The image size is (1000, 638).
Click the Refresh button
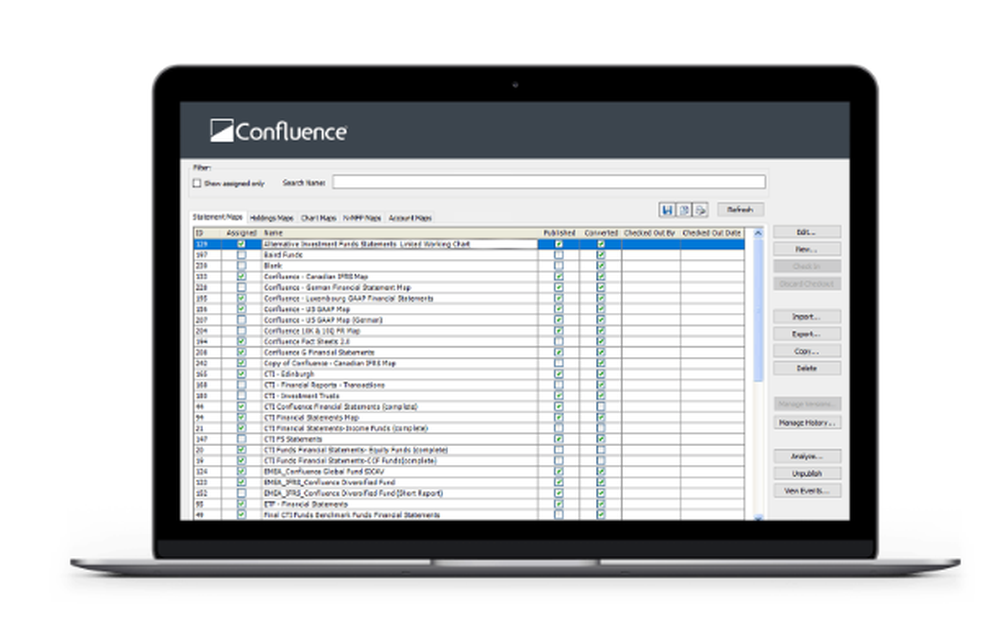[x=740, y=210]
